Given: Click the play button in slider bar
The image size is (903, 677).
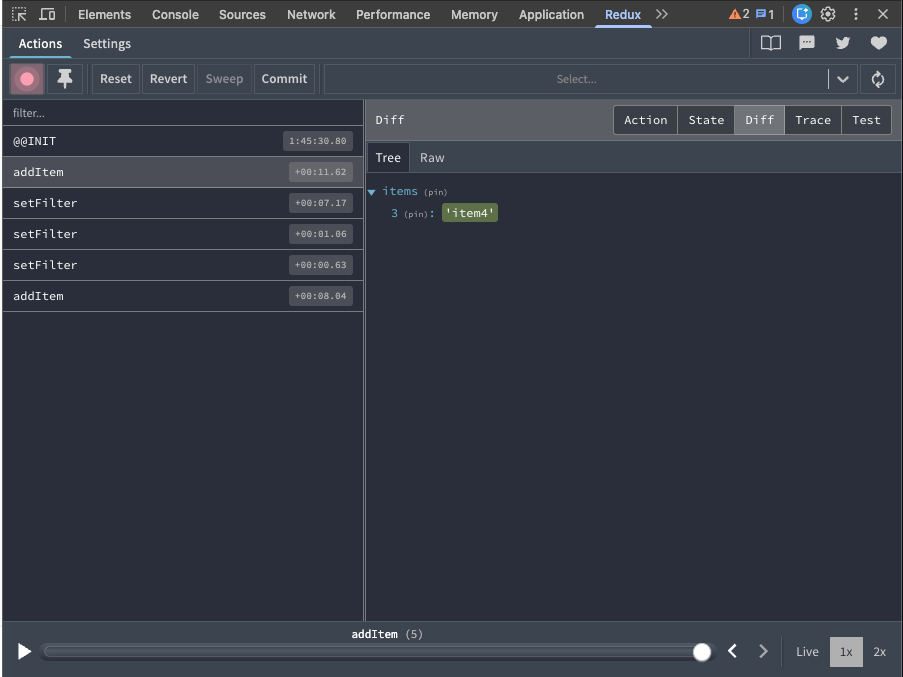Looking at the screenshot, I should pyautogui.click(x=24, y=652).
